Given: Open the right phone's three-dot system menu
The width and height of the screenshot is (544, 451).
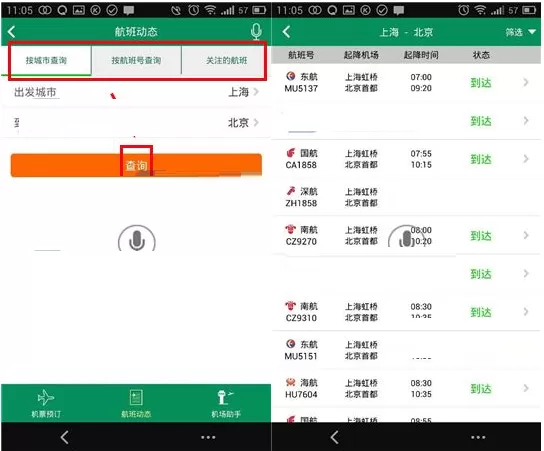Looking at the screenshot, I should [478, 437].
